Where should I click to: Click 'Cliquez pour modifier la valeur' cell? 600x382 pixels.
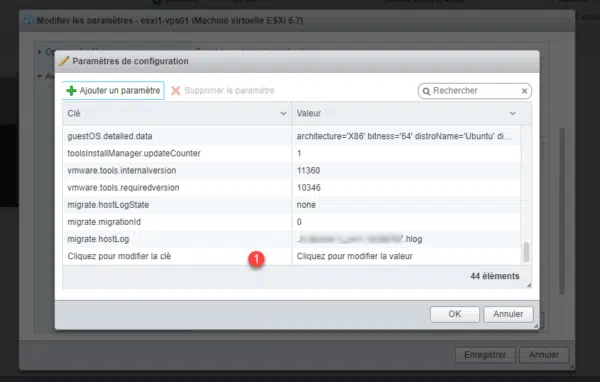point(406,256)
